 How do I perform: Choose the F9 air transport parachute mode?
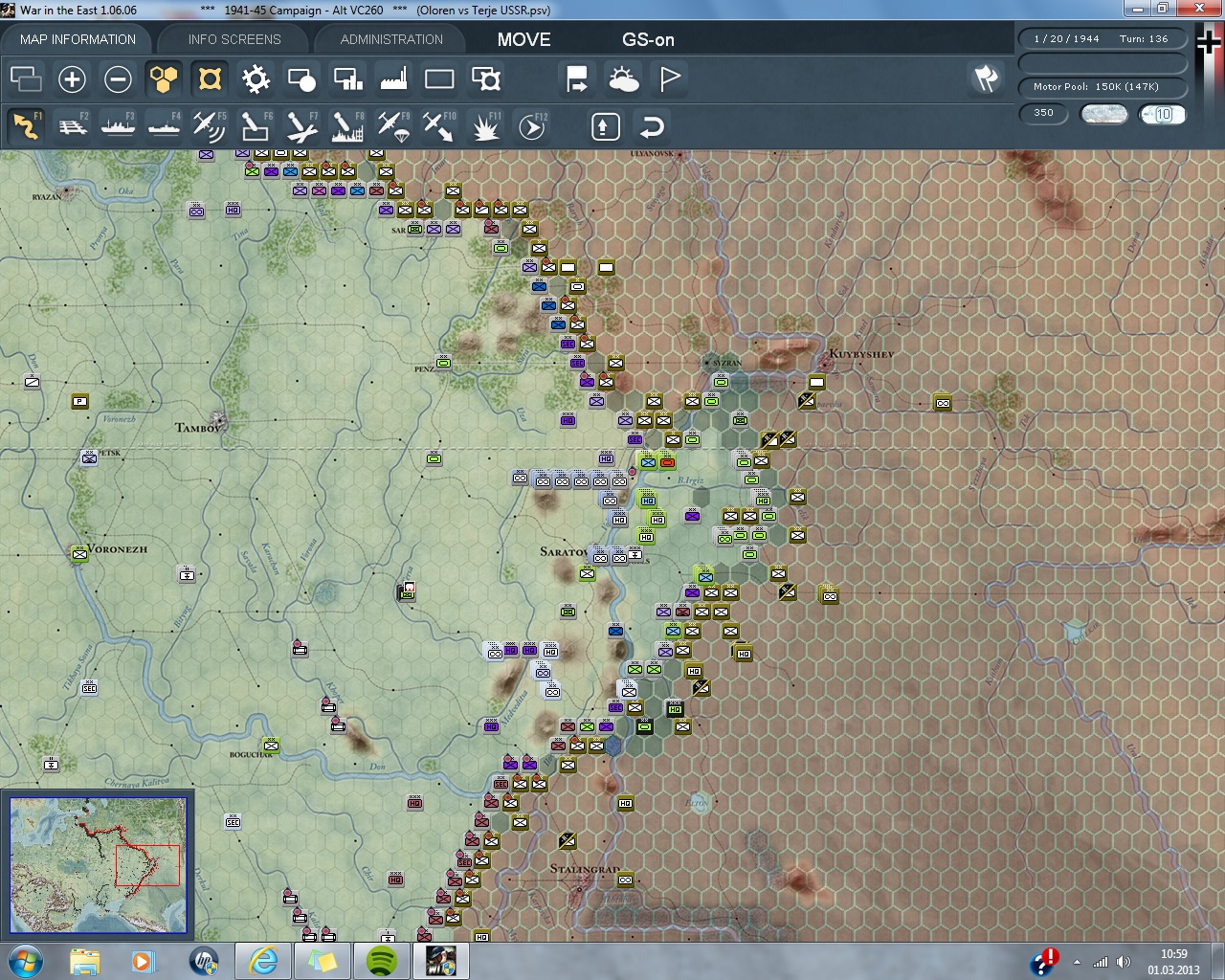[393, 125]
